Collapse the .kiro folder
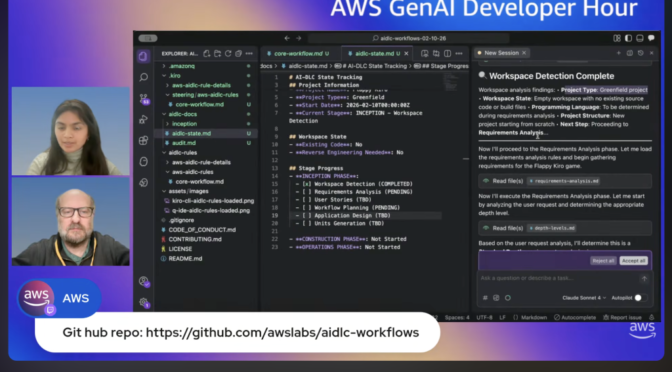 point(174,76)
